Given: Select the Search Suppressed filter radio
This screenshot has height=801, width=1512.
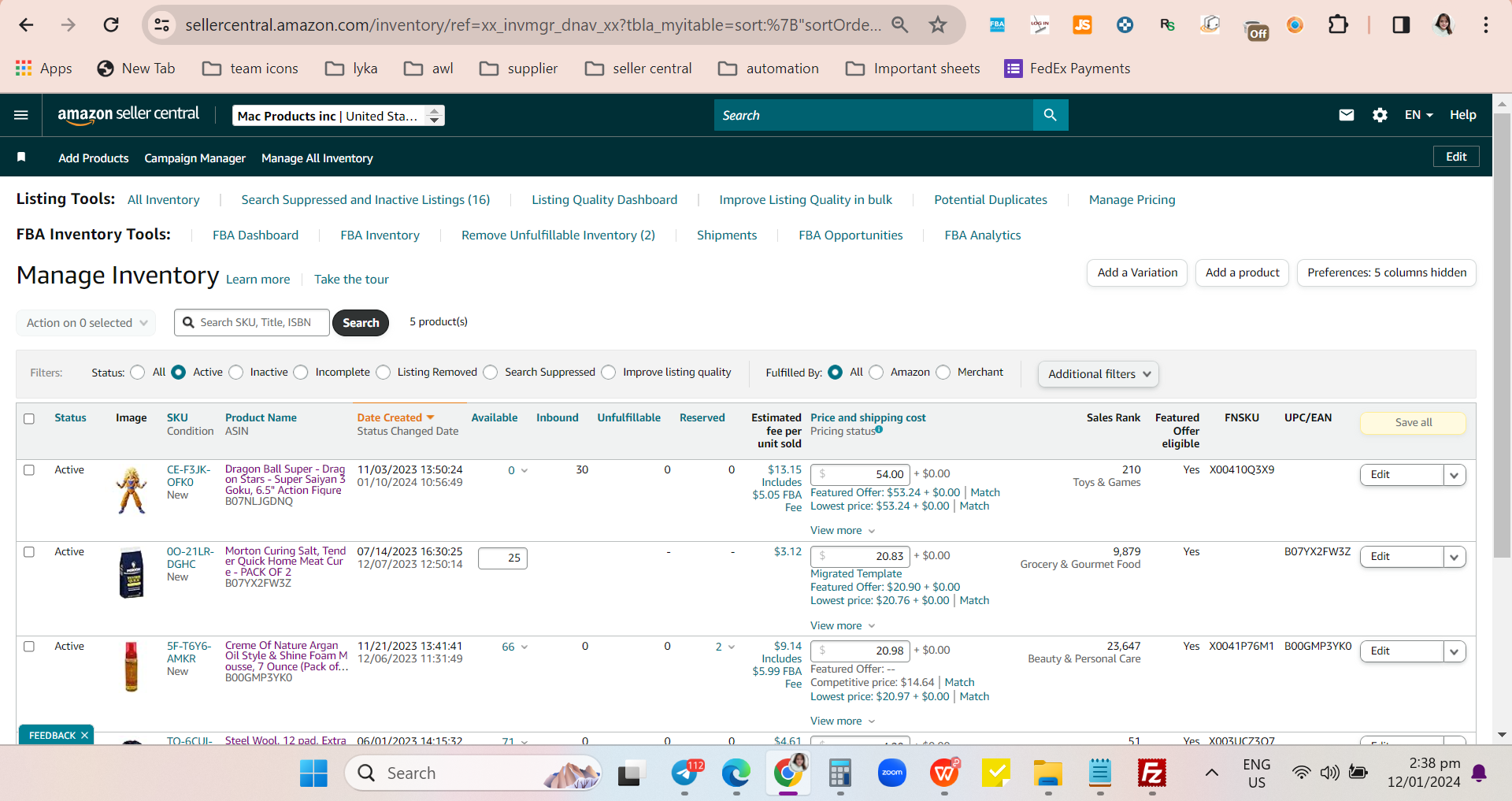Looking at the screenshot, I should coord(491,373).
